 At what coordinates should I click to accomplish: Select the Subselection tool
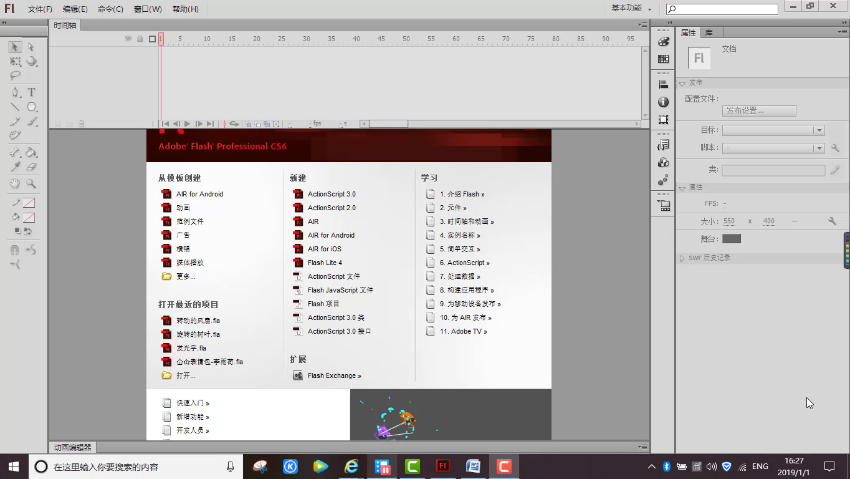coord(31,47)
